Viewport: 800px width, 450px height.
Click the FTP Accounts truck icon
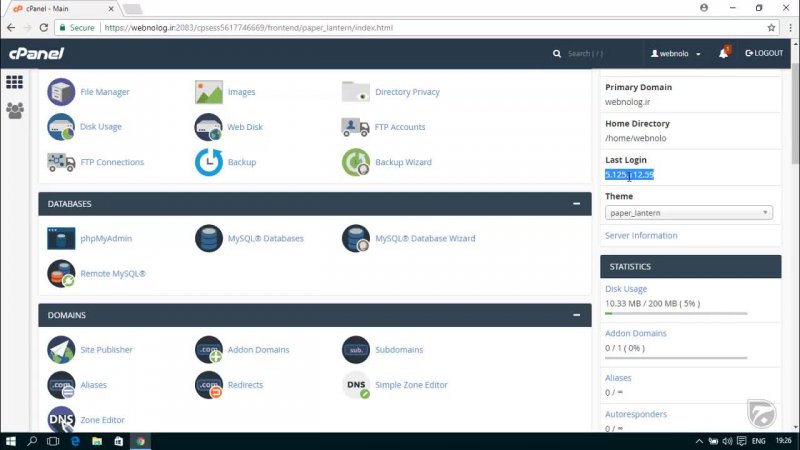point(357,127)
